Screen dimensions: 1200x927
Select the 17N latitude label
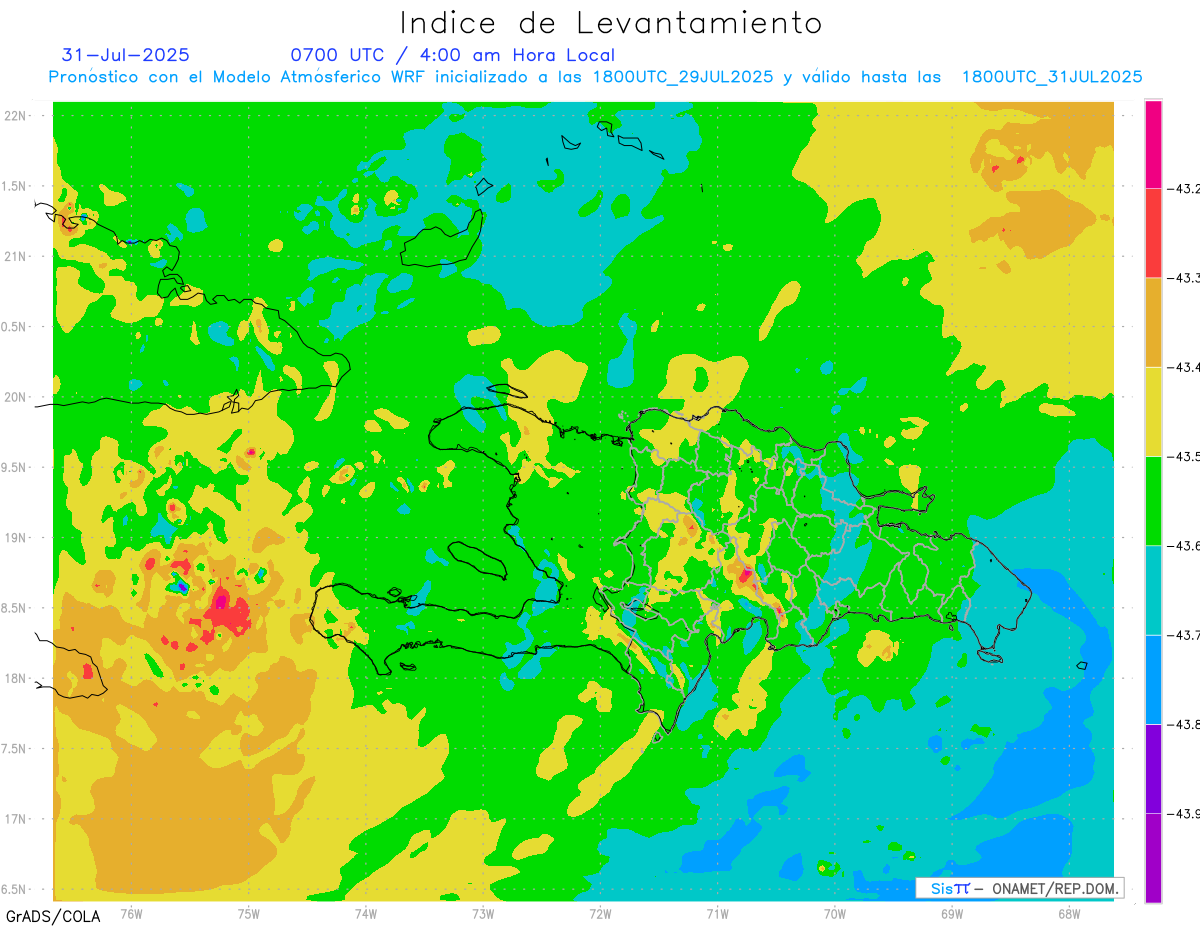(x=16, y=819)
